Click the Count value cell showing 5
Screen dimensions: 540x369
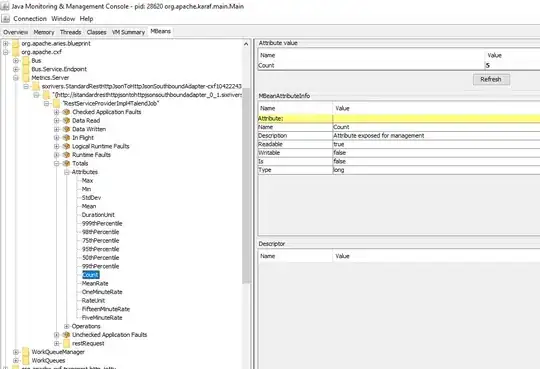coord(512,65)
